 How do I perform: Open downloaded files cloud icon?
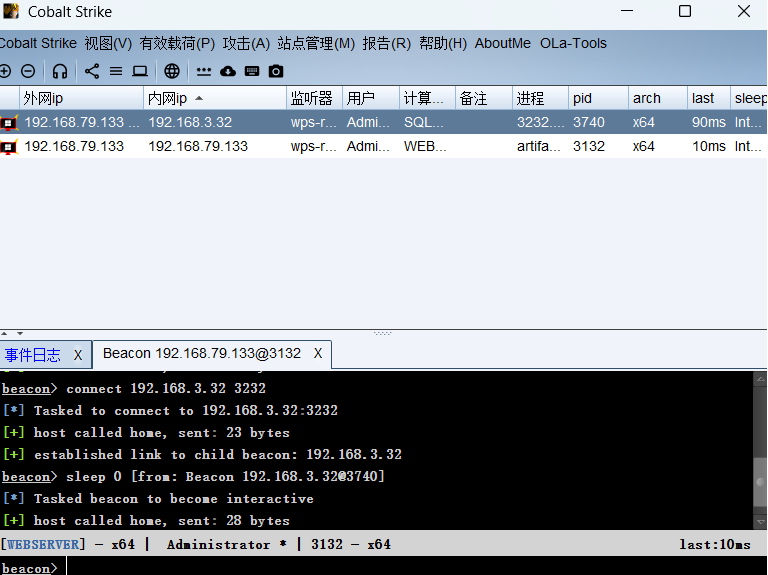[228, 72]
